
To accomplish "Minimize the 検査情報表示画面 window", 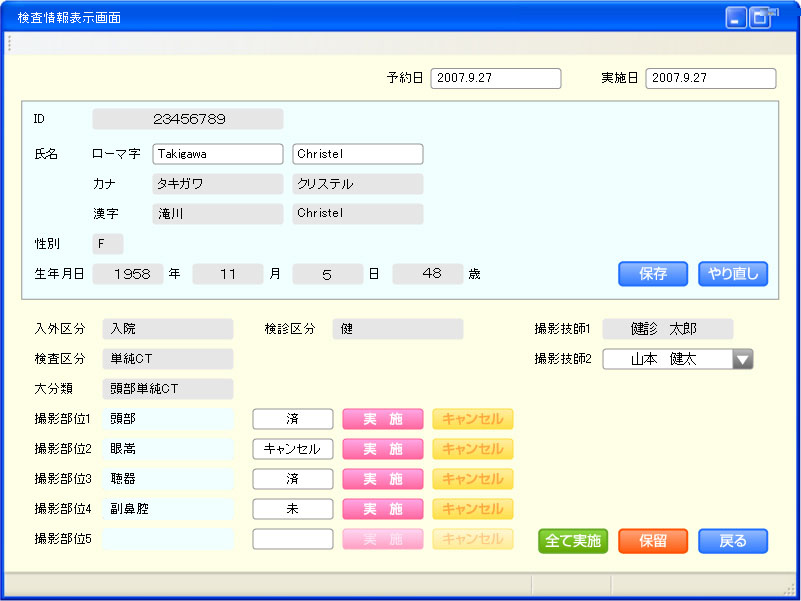I will click(x=736, y=18).
